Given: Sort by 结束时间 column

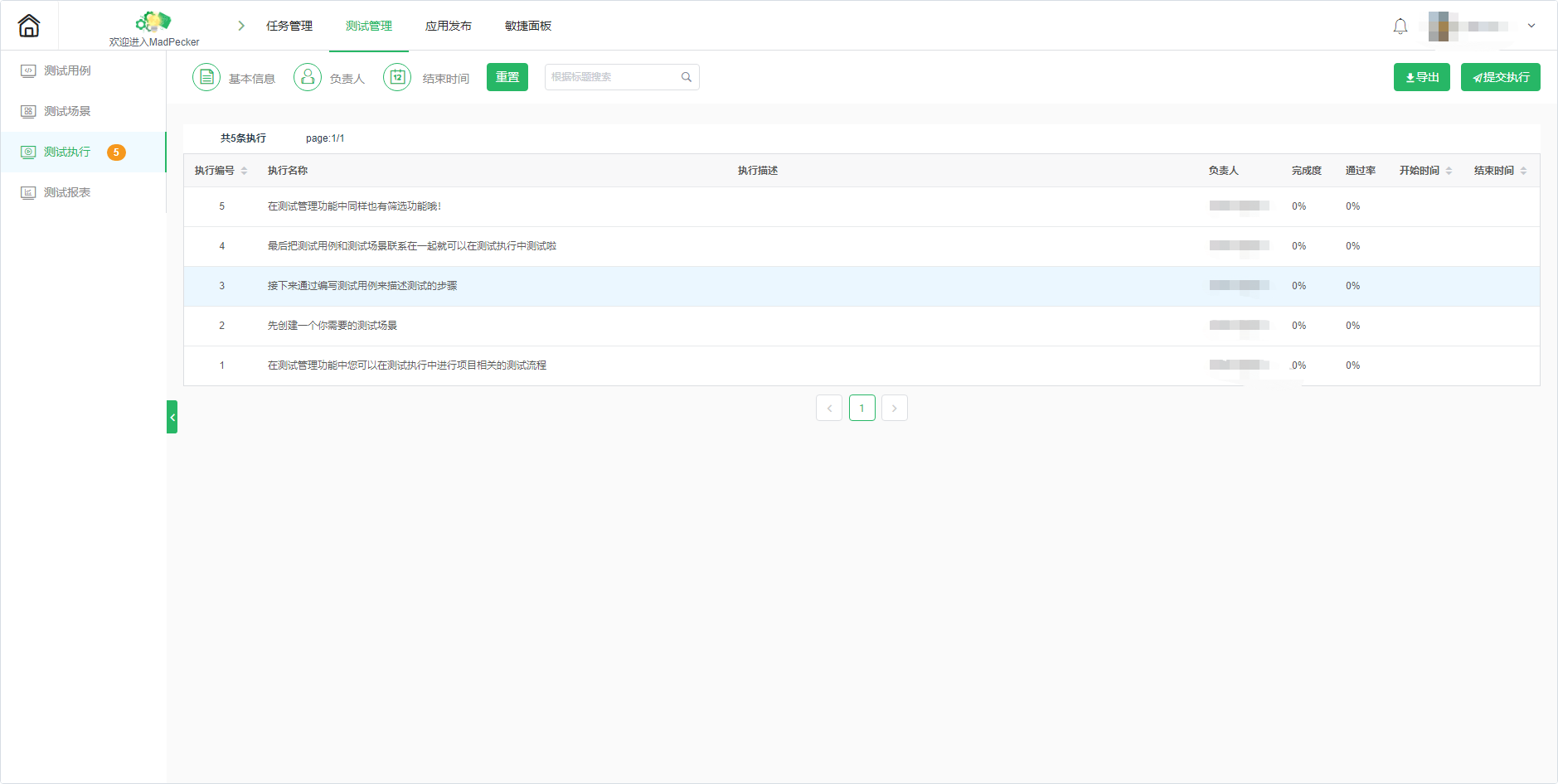Looking at the screenshot, I should tap(1523, 171).
